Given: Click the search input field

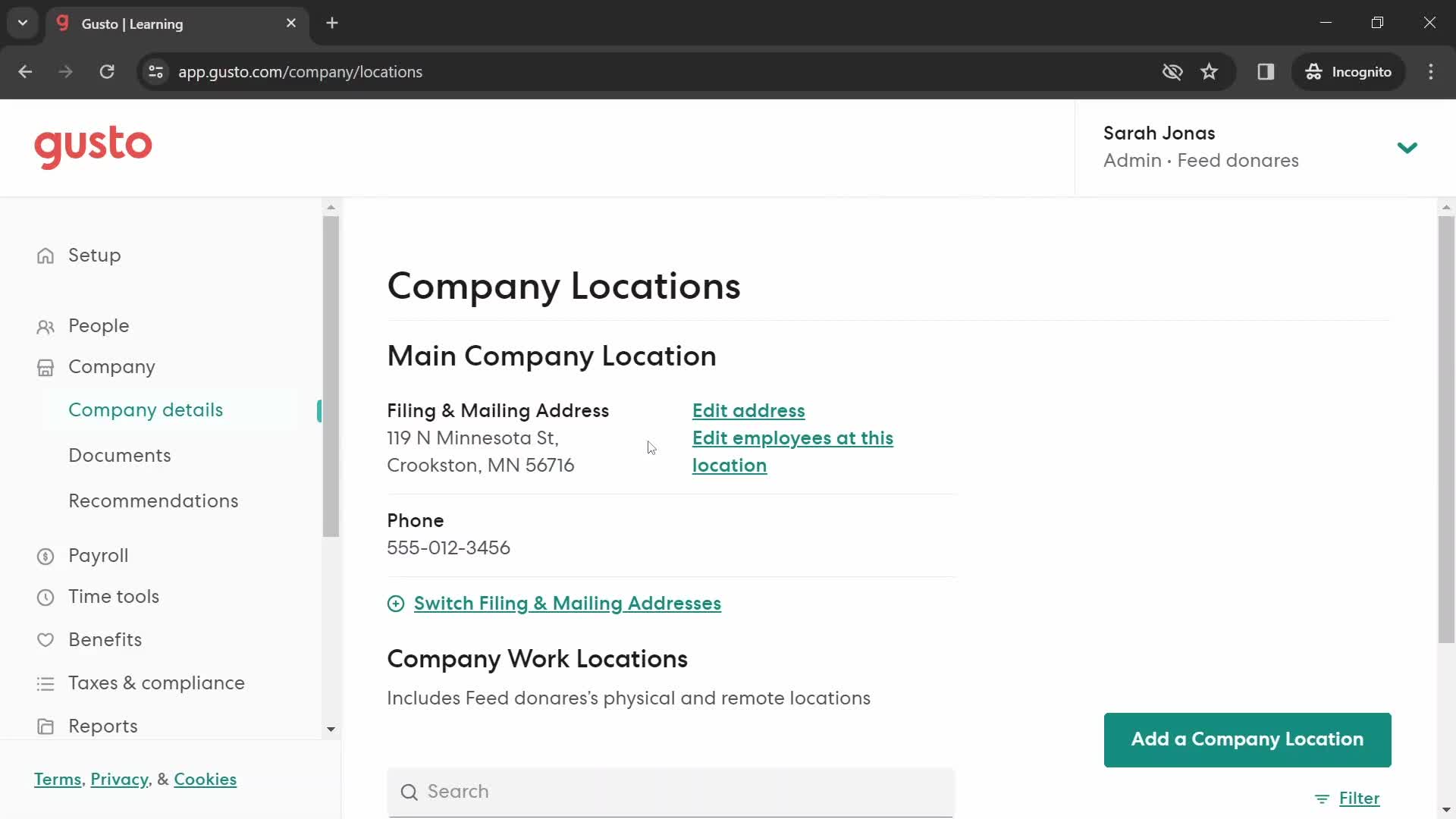Looking at the screenshot, I should (670, 791).
